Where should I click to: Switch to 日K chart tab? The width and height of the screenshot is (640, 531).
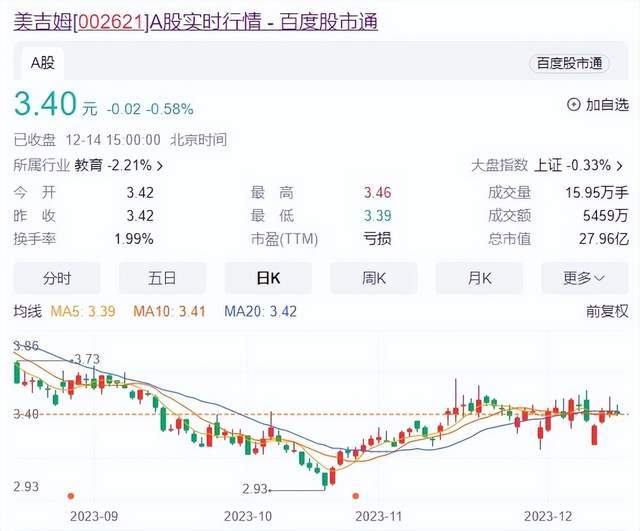coord(268,278)
